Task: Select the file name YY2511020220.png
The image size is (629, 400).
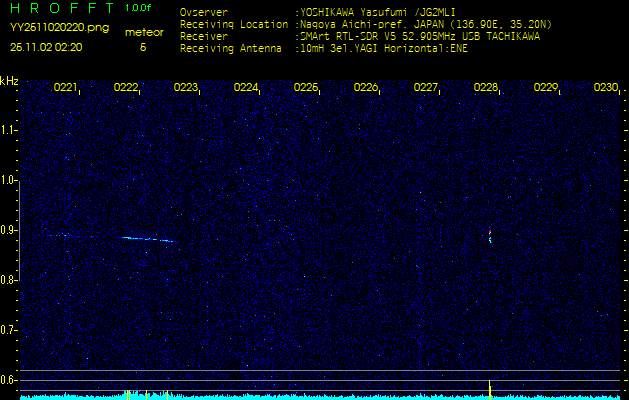Action: [59, 28]
